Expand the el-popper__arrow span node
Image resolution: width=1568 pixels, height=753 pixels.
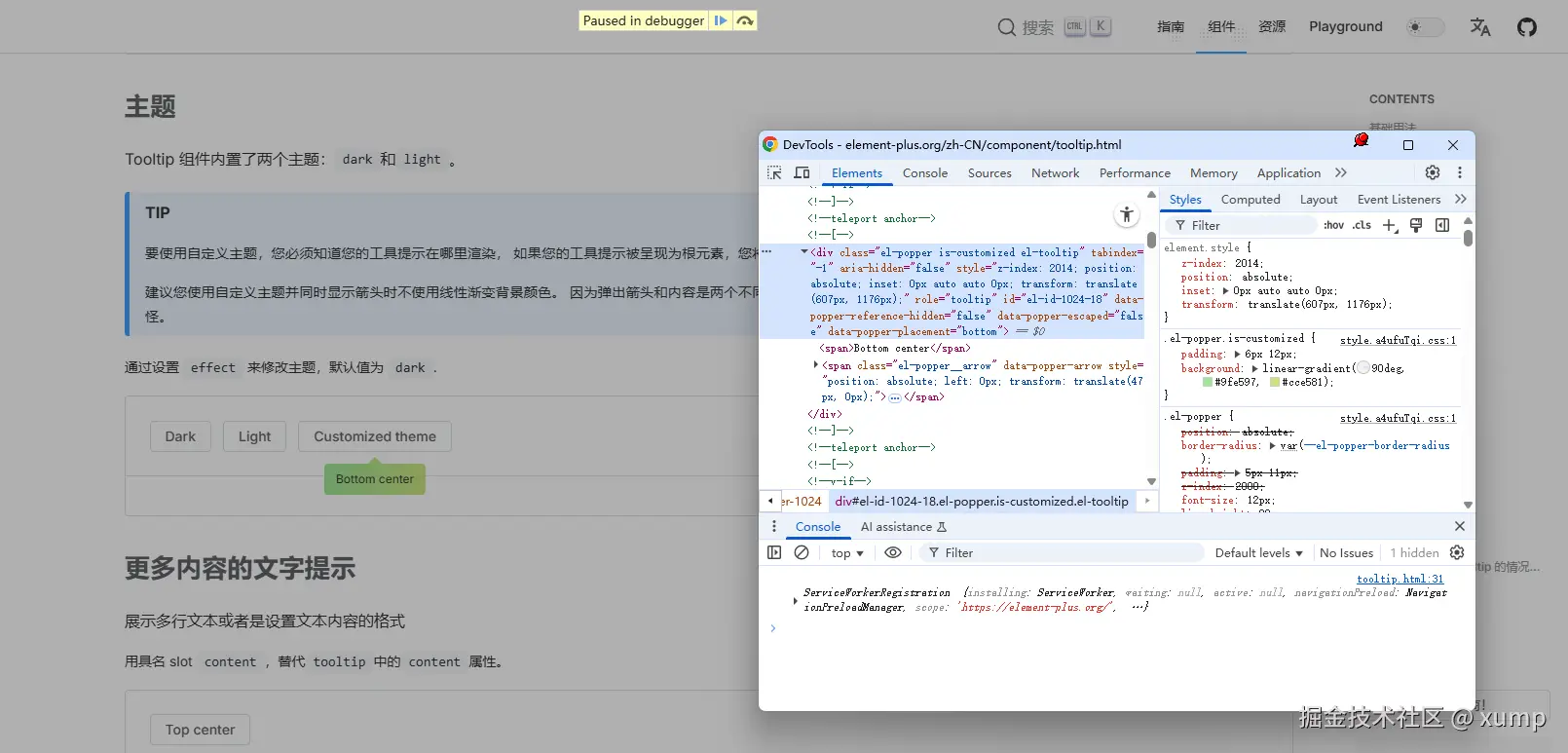pyautogui.click(x=816, y=365)
